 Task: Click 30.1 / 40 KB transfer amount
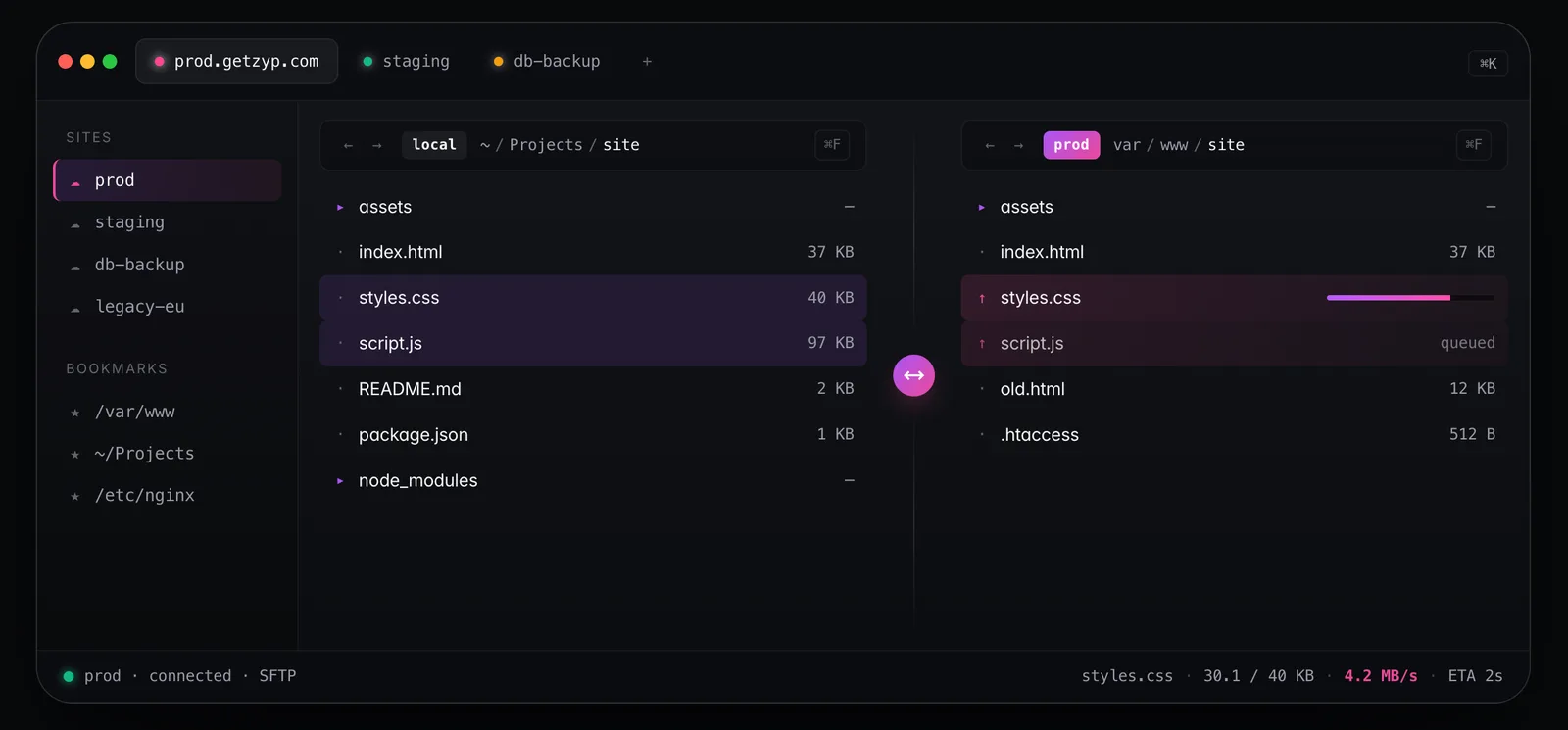coord(1258,676)
